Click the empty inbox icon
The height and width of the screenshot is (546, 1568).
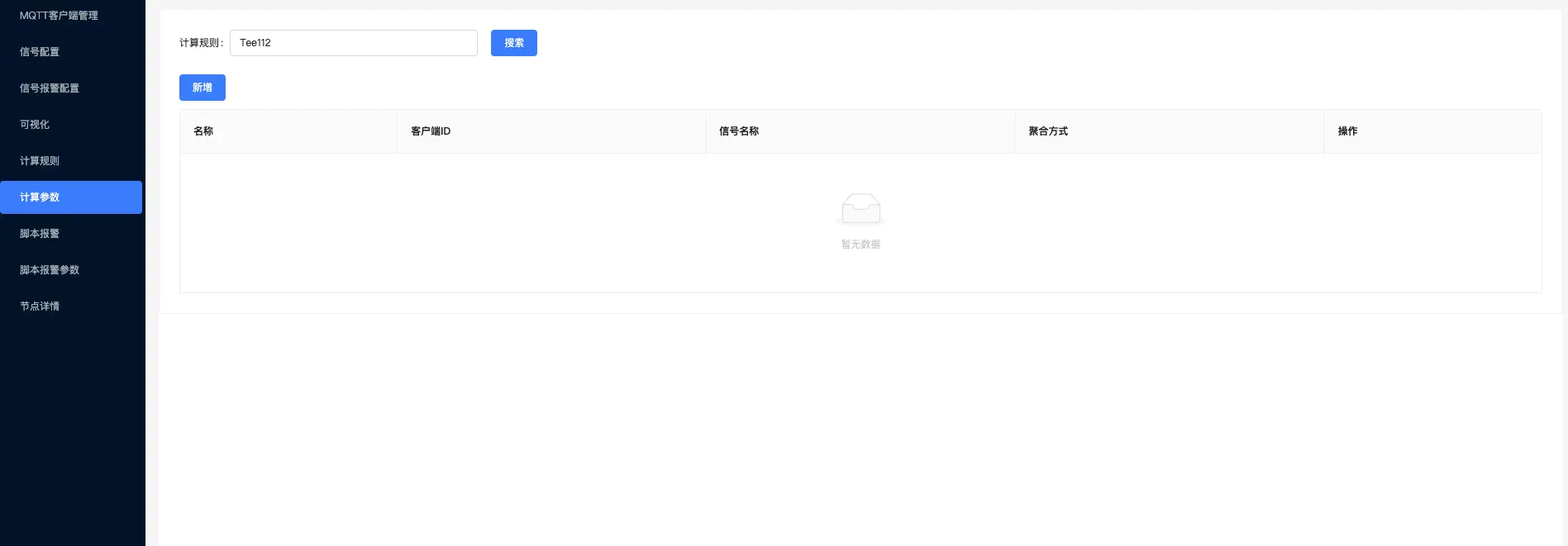pos(860,209)
